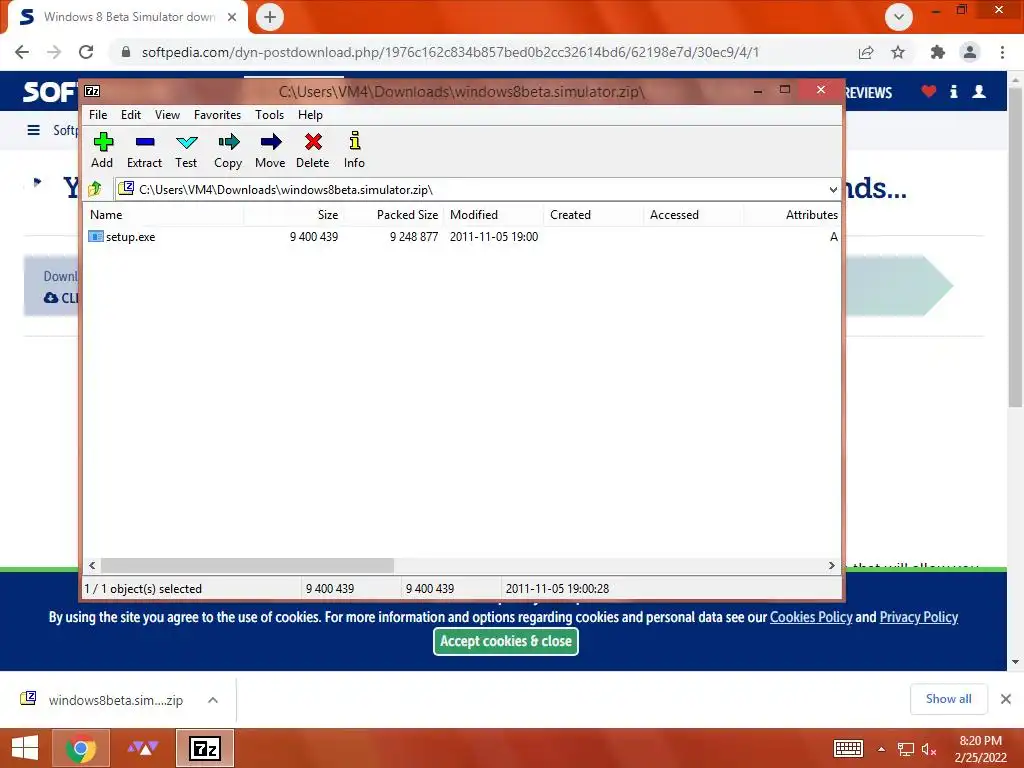Viewport: 1024px width, 768px height.
Task: Click the Softpedia page vertical scrollbar
Action: pyautogui.click(x=1015, y=248)
